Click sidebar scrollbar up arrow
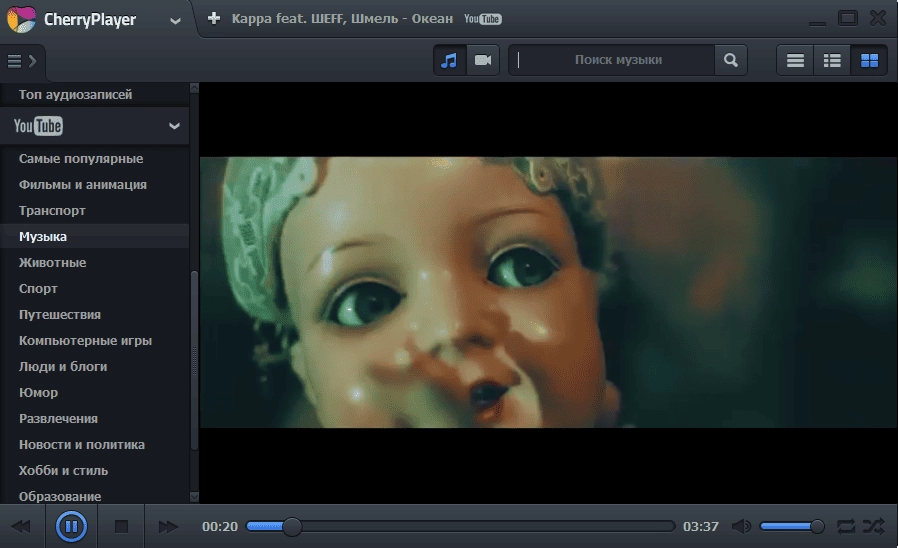 194,88
